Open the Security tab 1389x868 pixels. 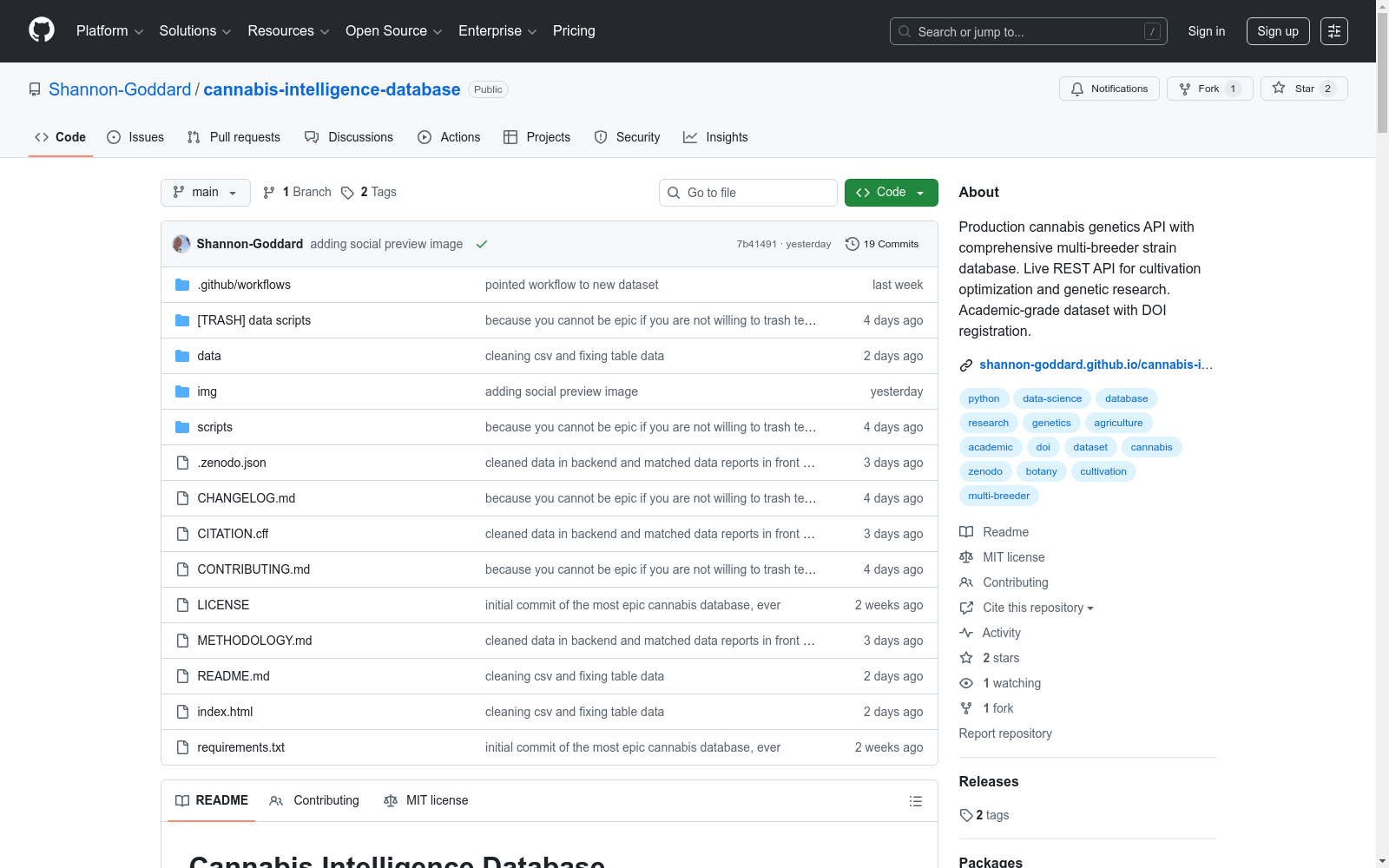[627, 137]
